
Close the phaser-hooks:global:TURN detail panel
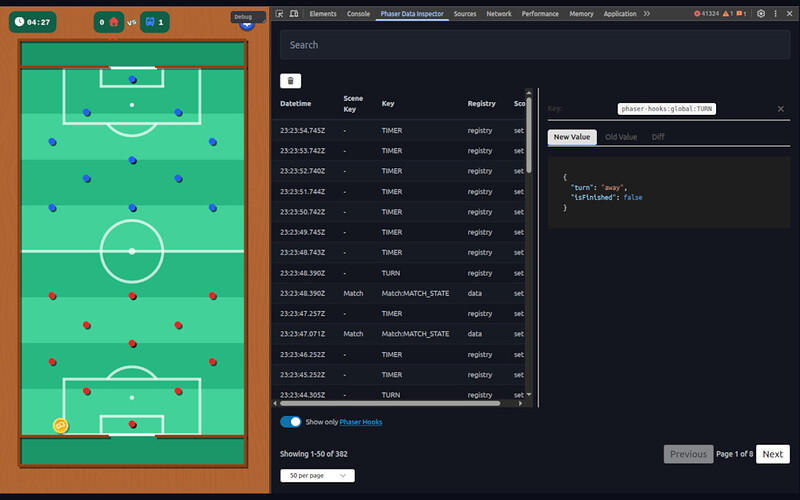pyautogui.click(x=781, y=109)
